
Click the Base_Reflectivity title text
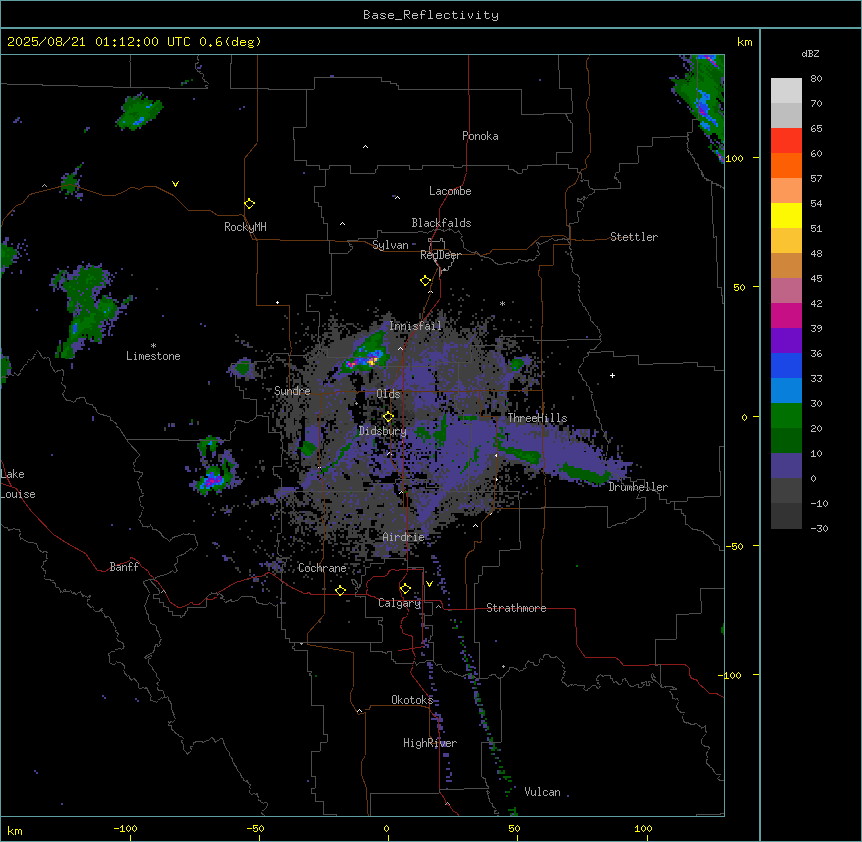(431, 15)
